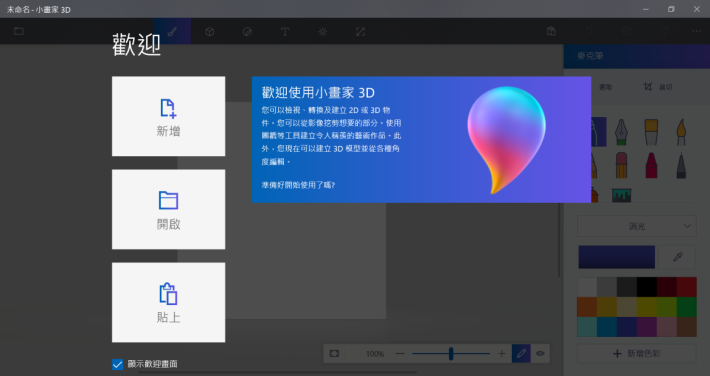Click the 裁切 crop icon
Screen dimensions: 710x376
coord(648,87)
